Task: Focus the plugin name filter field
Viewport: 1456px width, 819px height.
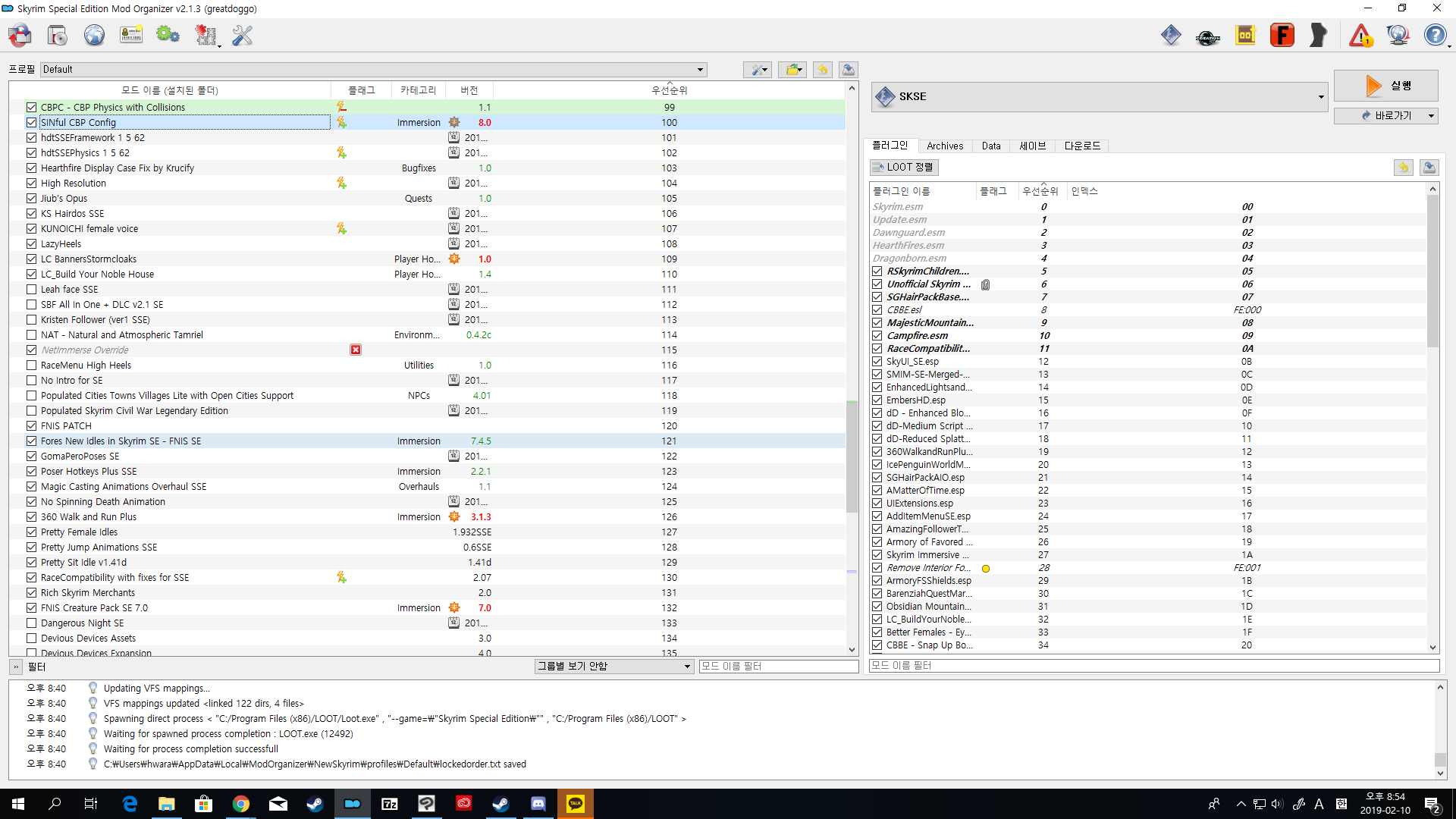Action: pos(1154,665)
